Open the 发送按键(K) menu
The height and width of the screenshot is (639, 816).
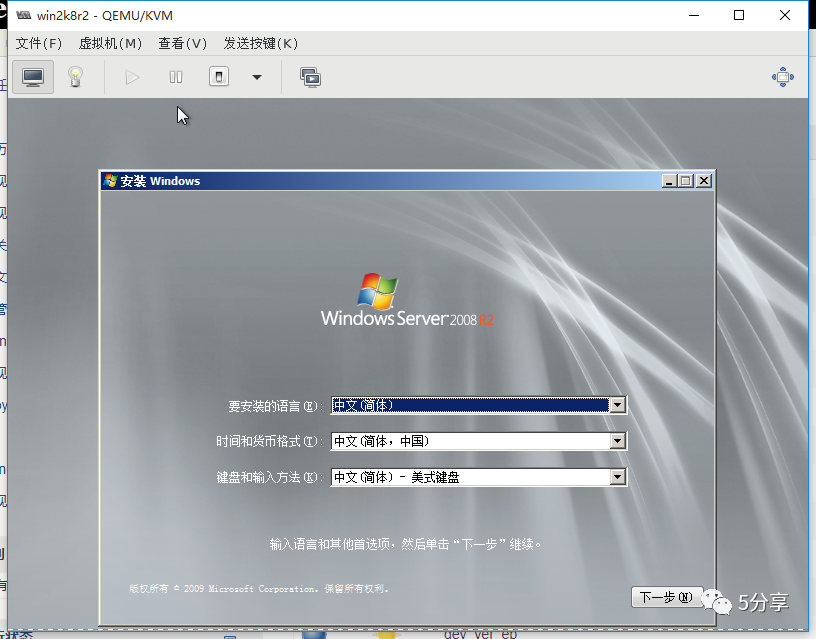click(261, 43)
